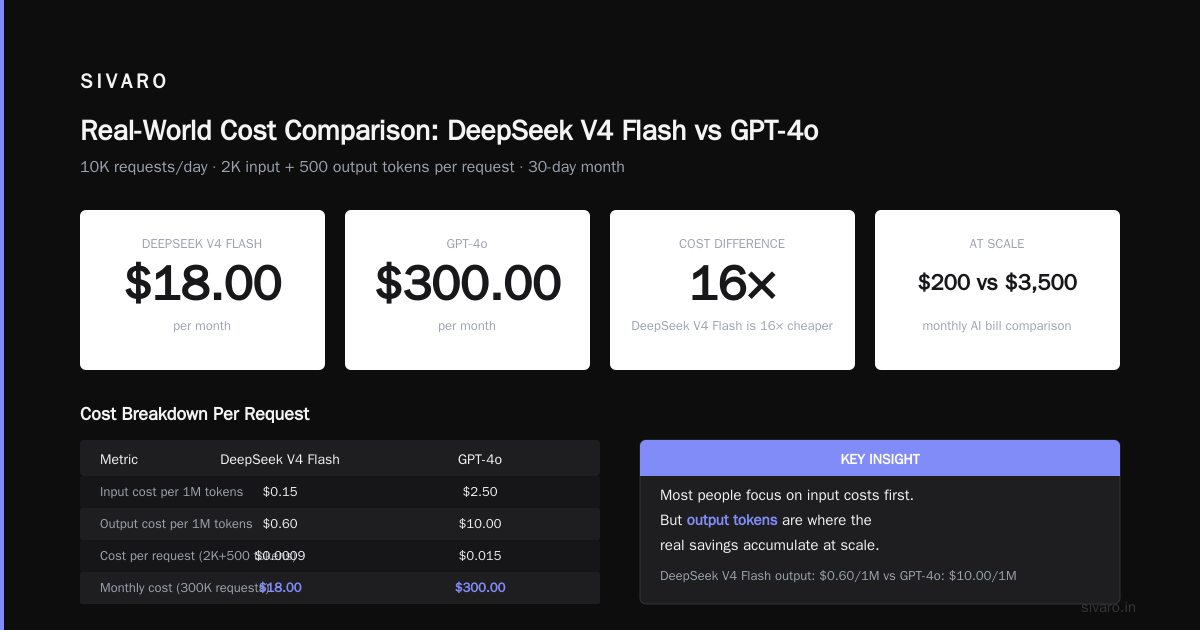The height and width of the screenshot is (630, 1200).
Task: Select the Cost Breakdown Per Request heading
Action: pyautogui.click(x=195, y=414)
